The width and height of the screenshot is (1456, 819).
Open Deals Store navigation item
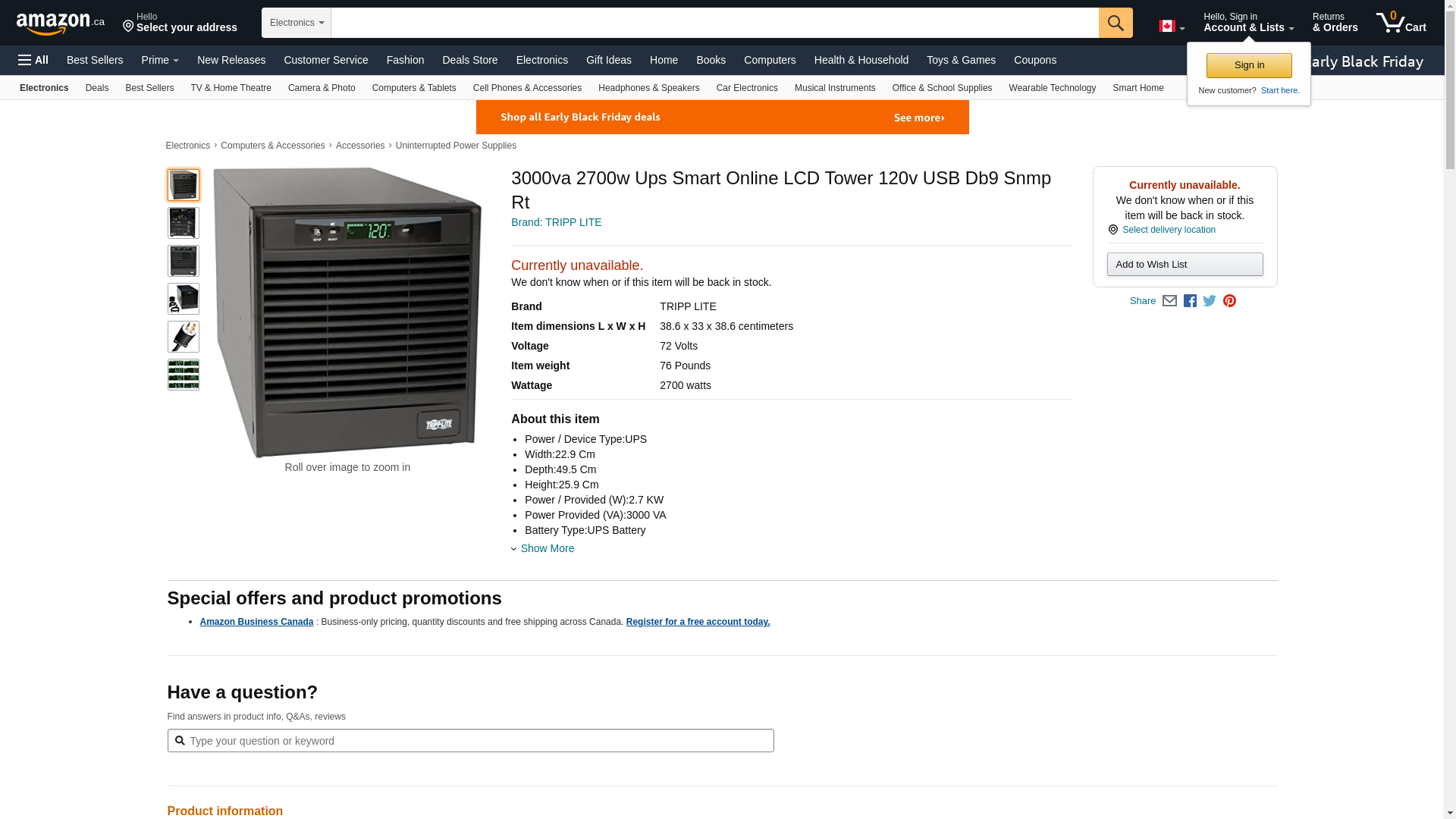click(x=469, y=60)
